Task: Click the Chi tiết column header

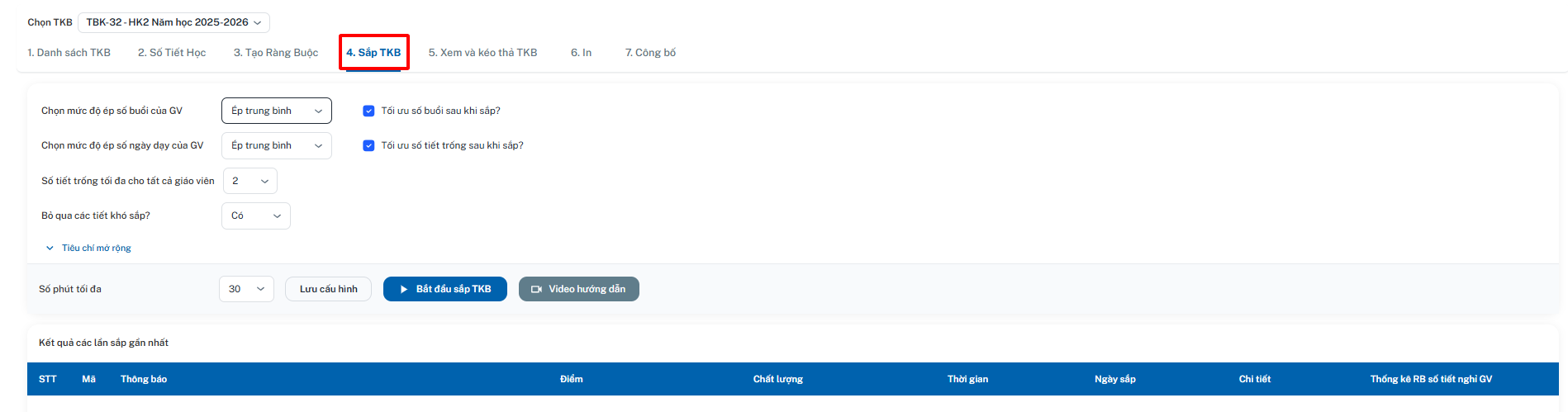Action: click(x=1255, y=379)
